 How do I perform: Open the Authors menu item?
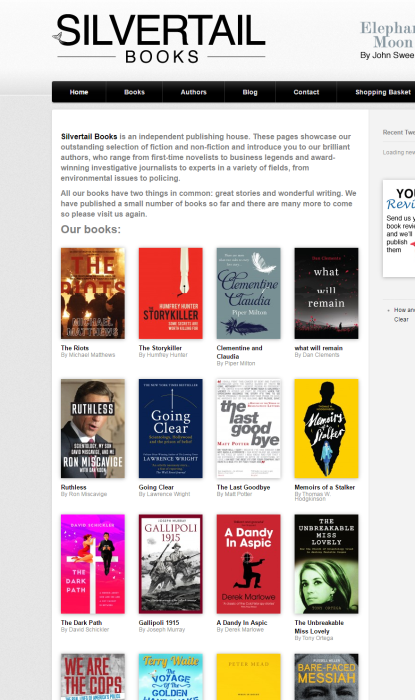(193, 92)
